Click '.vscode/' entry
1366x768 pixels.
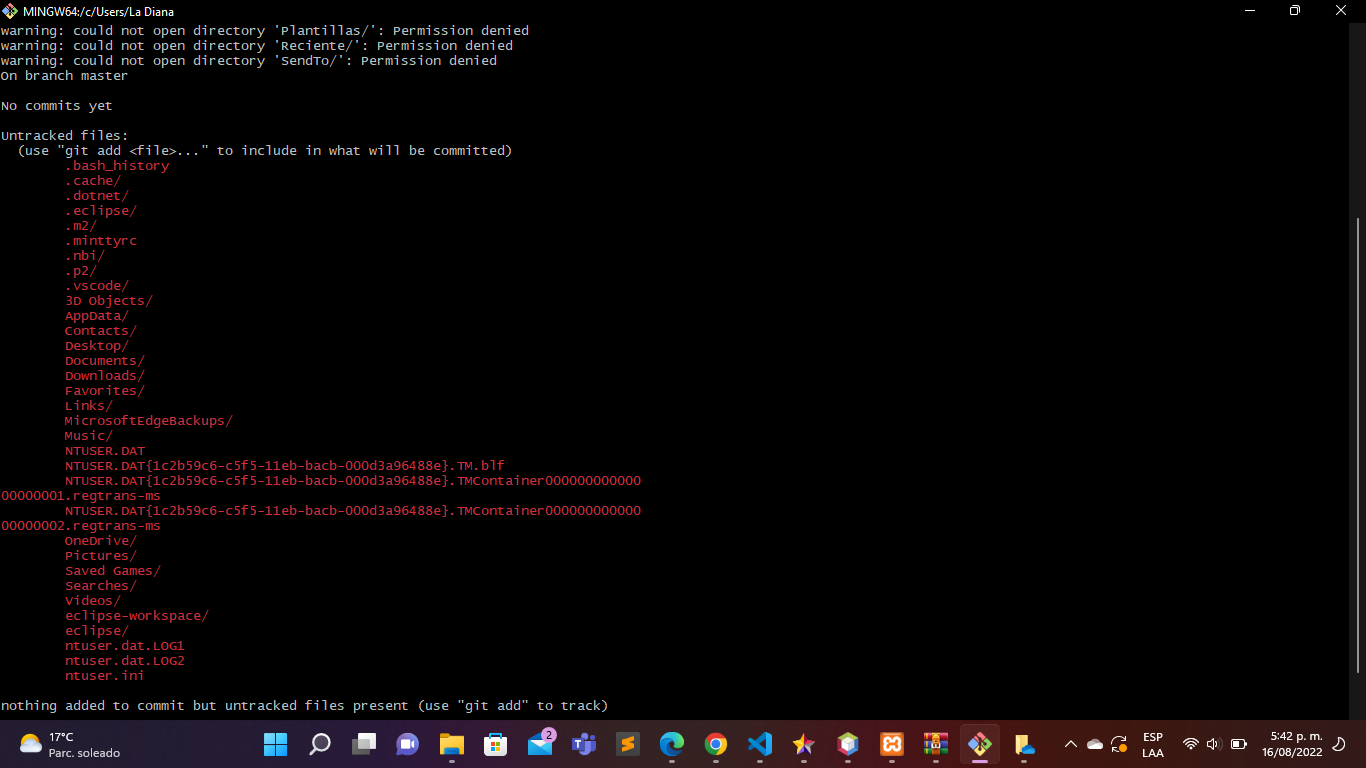97,286
